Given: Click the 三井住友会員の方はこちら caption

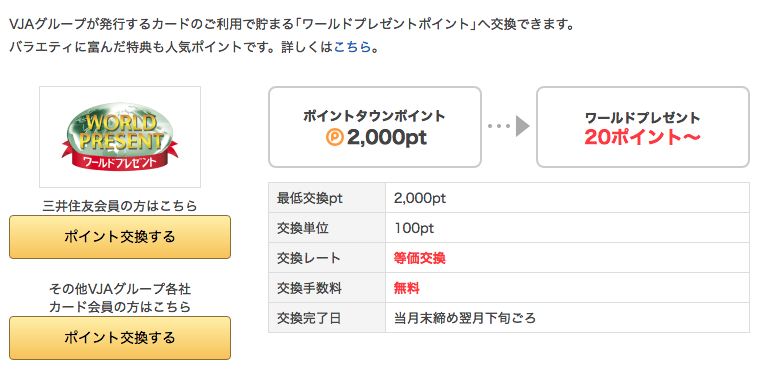Looking at the screenshot, I should [120, 206].
